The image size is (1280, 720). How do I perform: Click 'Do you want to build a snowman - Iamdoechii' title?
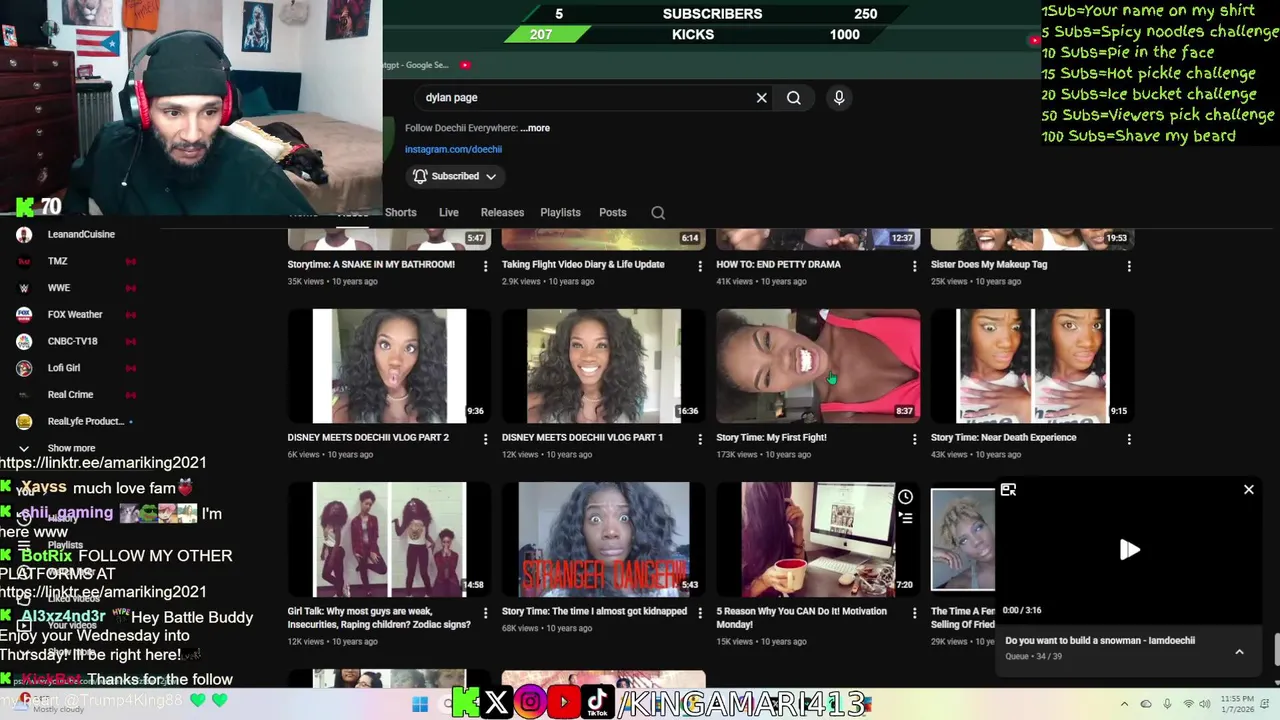point(1100,641)
